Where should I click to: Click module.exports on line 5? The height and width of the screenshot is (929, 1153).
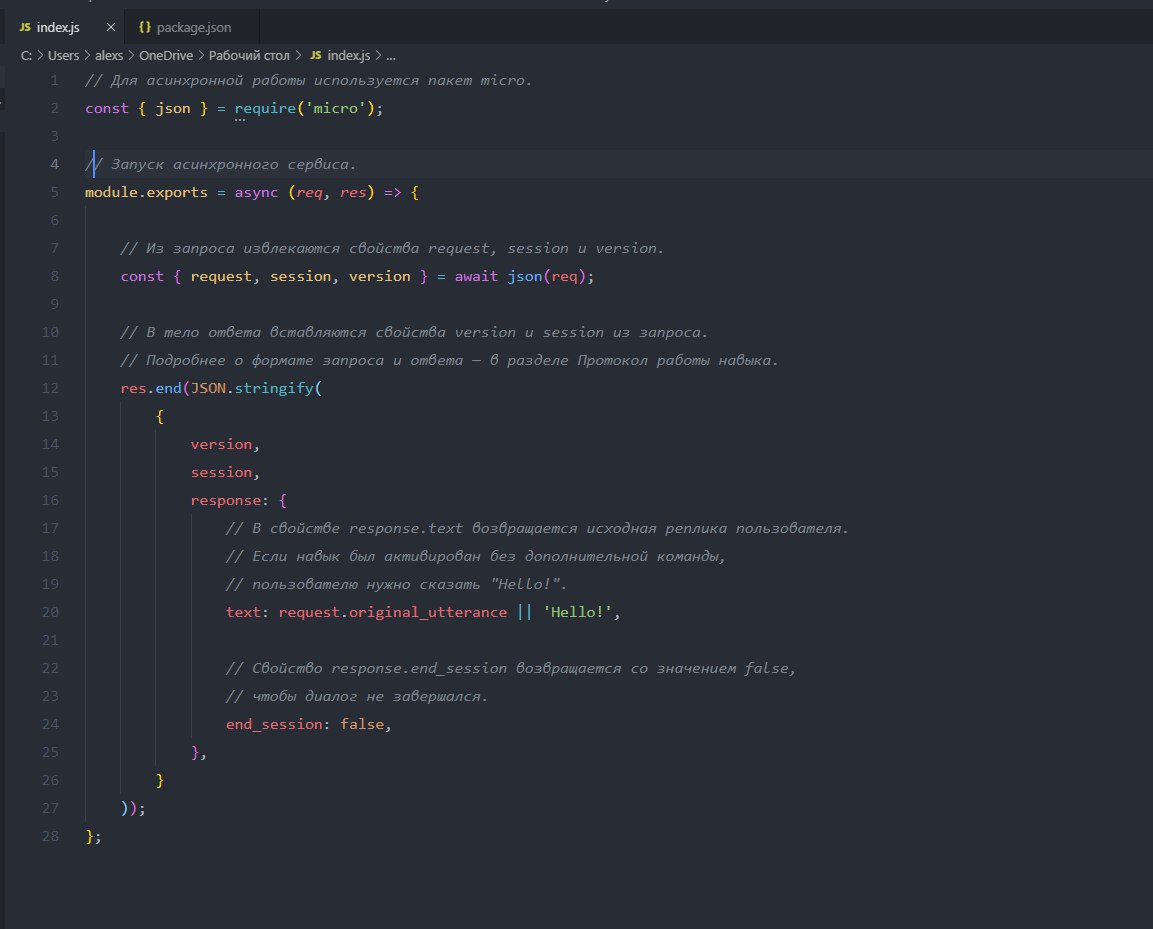pos(146,192)
